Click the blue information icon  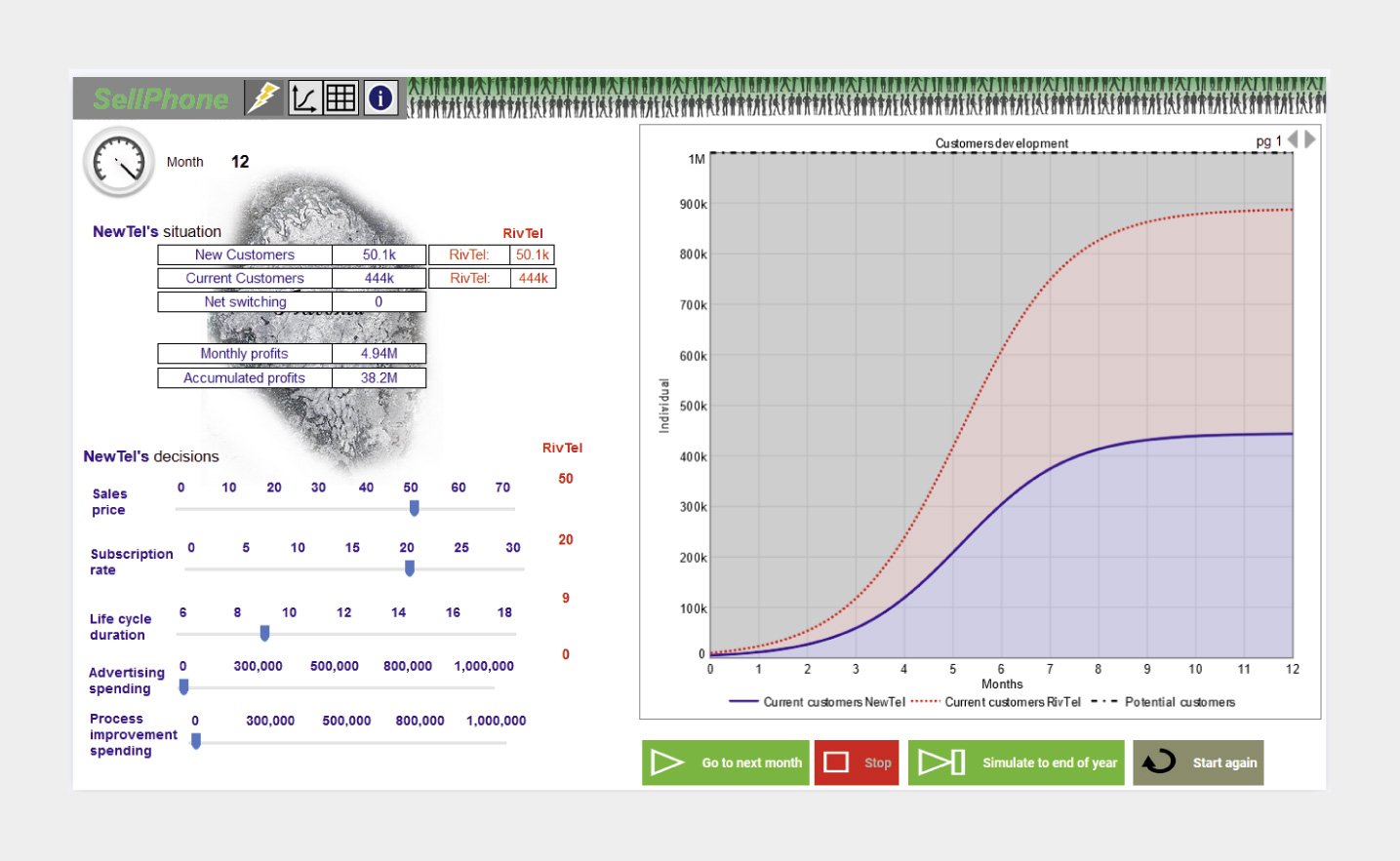[380, 98]
